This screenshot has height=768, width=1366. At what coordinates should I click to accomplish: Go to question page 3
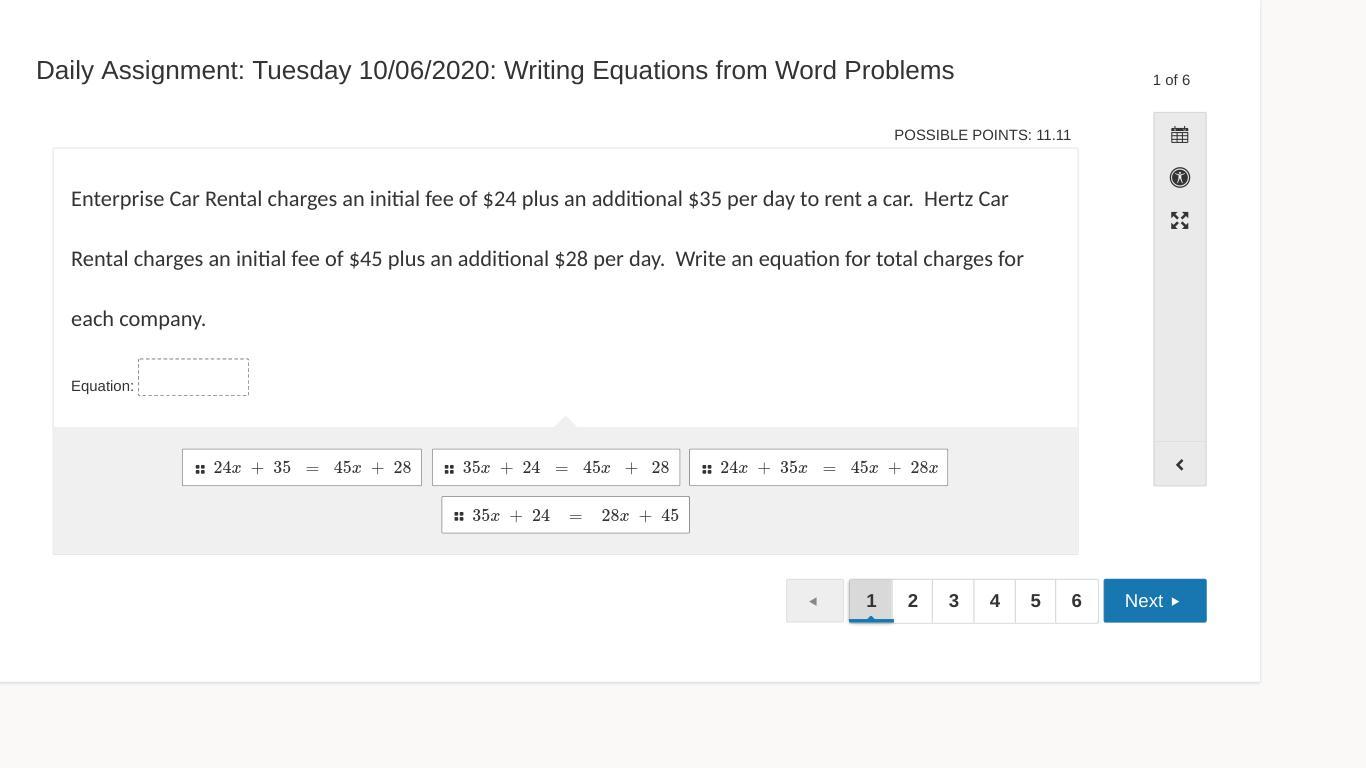pos(953,601)
